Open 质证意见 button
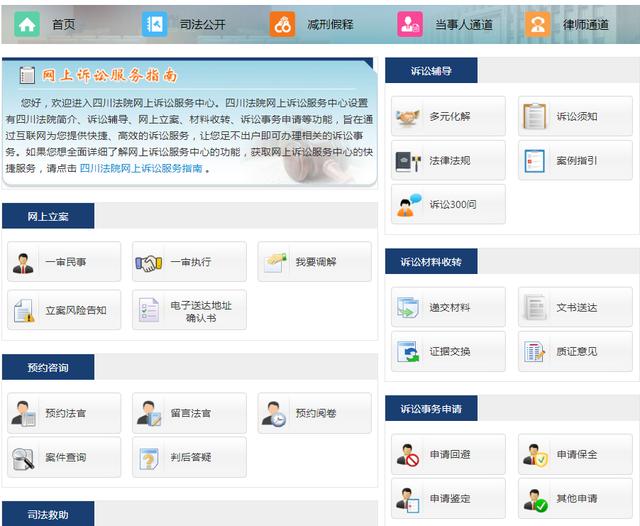Image resolution: width=640 pixels, height=526 pixels. pos(576,351)
